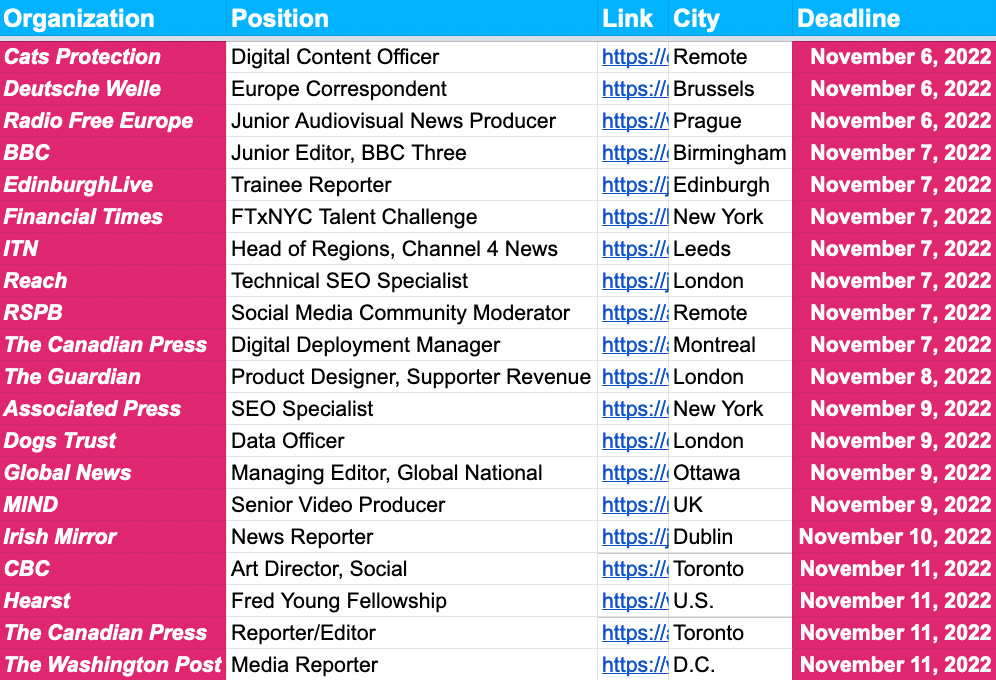Select the BBC organization cell

point(113,153)
